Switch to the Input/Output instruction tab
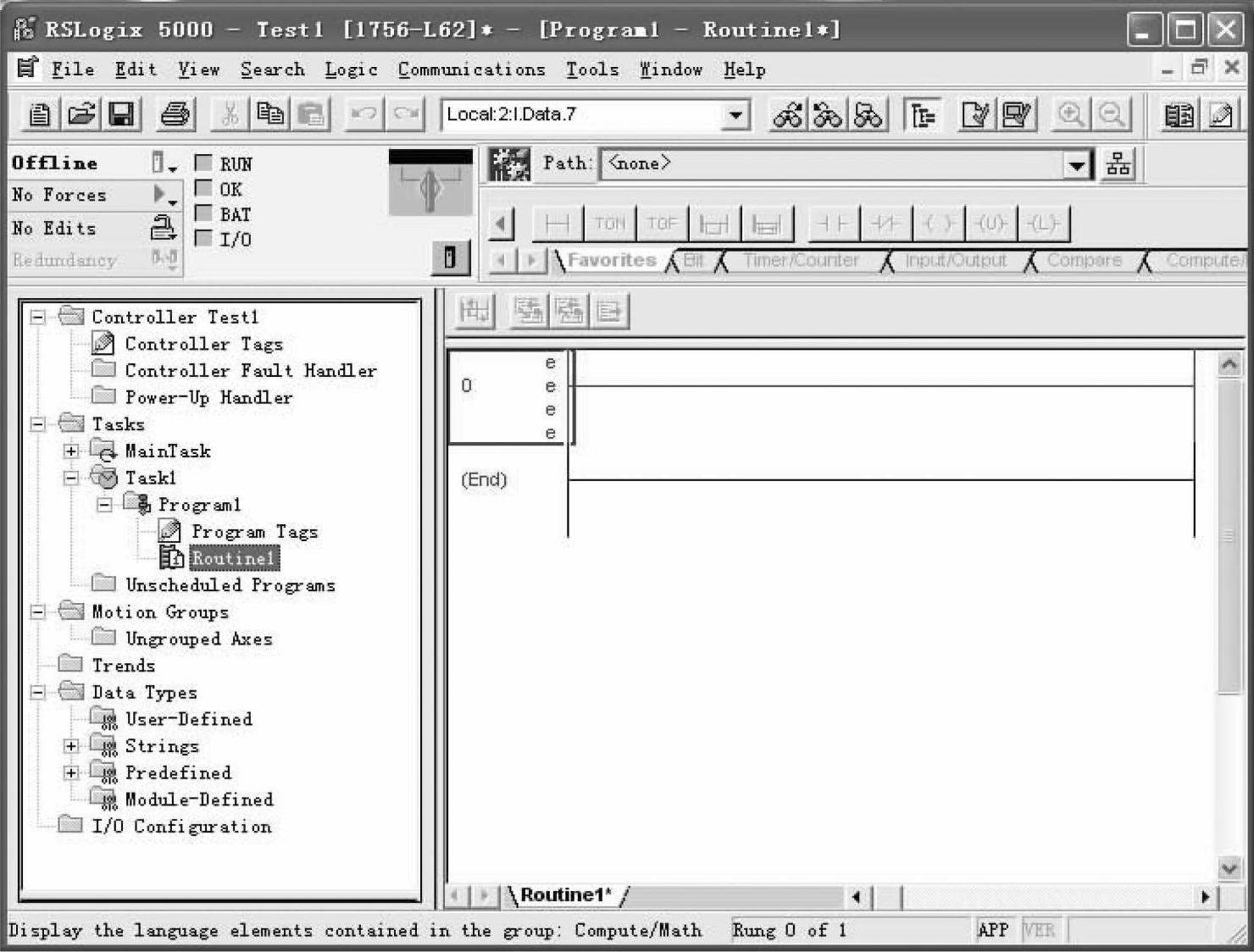 tap(956, 261)
